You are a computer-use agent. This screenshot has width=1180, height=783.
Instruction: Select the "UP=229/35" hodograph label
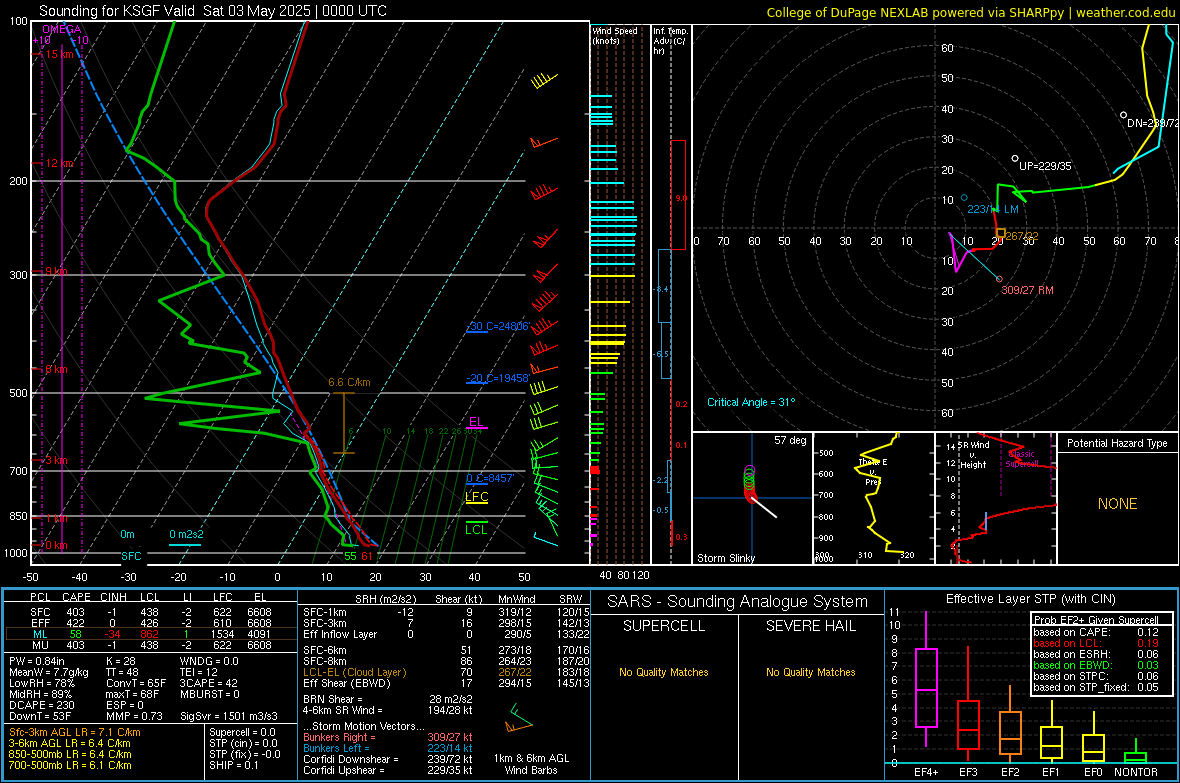(x=1045, y=166)
